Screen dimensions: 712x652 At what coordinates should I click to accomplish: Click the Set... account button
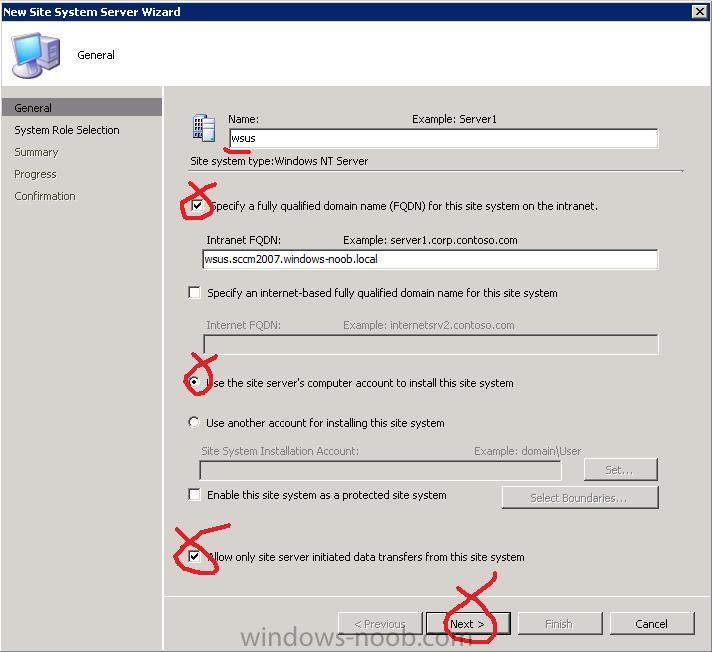(x=620, y=469)
